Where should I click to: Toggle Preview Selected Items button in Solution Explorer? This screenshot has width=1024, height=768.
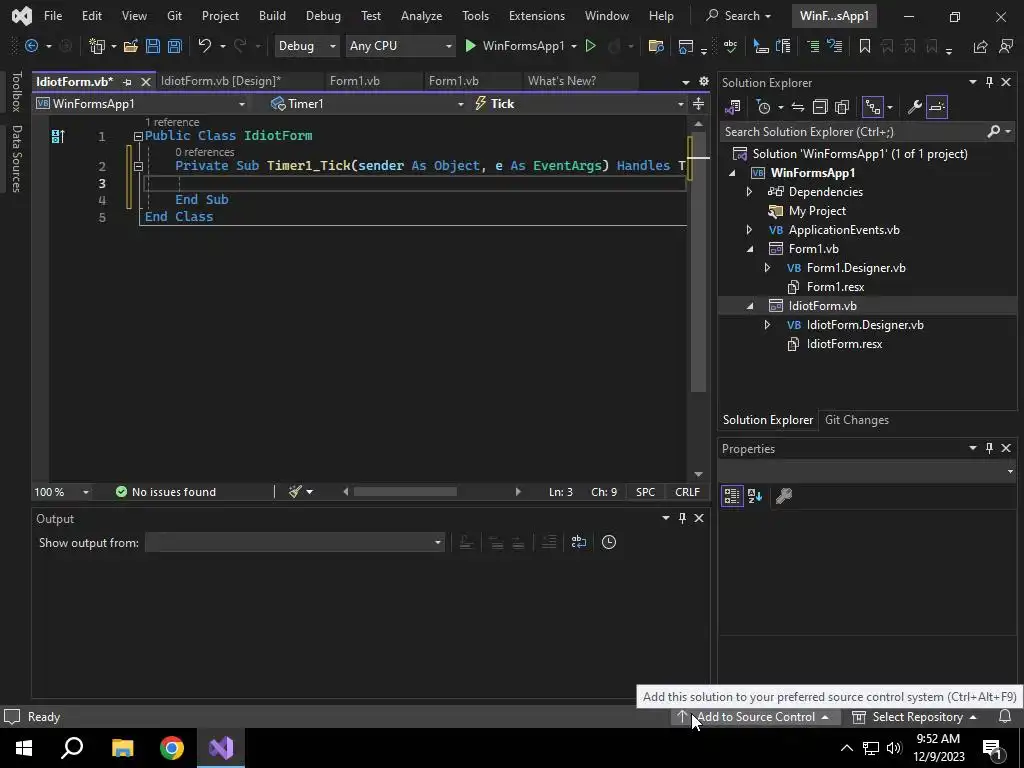[x=936, y=106]
